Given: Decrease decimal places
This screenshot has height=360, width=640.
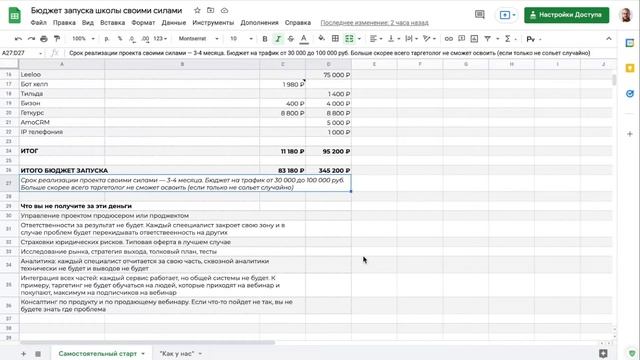Looking at the screenshot, I should (132, 39).
